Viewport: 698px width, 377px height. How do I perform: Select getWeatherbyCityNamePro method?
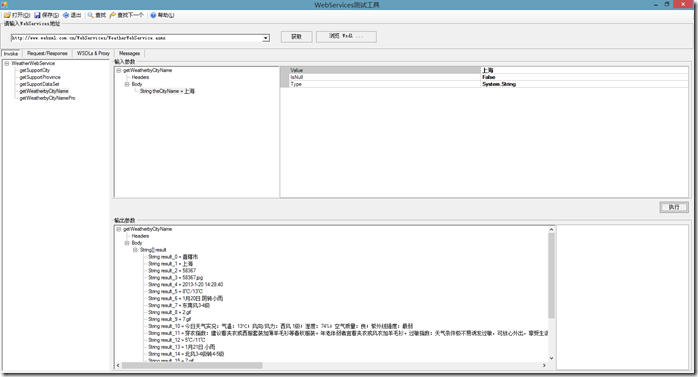[x=47, y=98]
